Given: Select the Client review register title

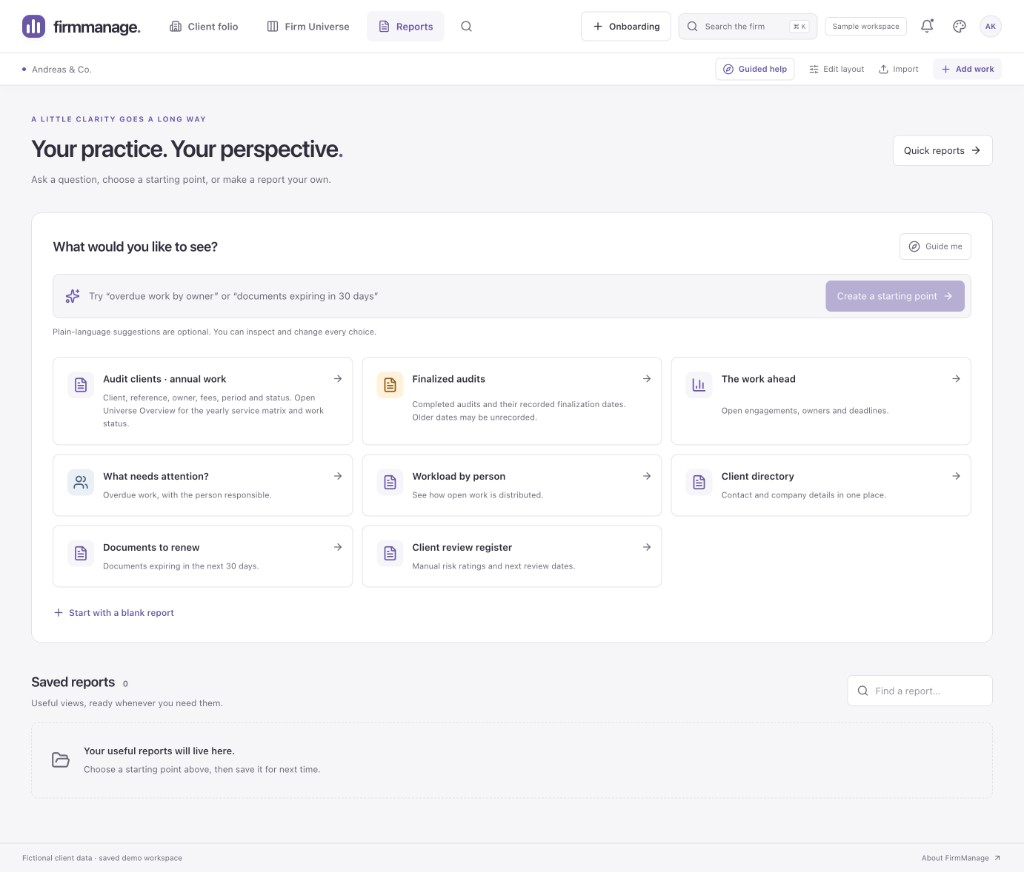Looking at the screenshot, I should (462, 547).
